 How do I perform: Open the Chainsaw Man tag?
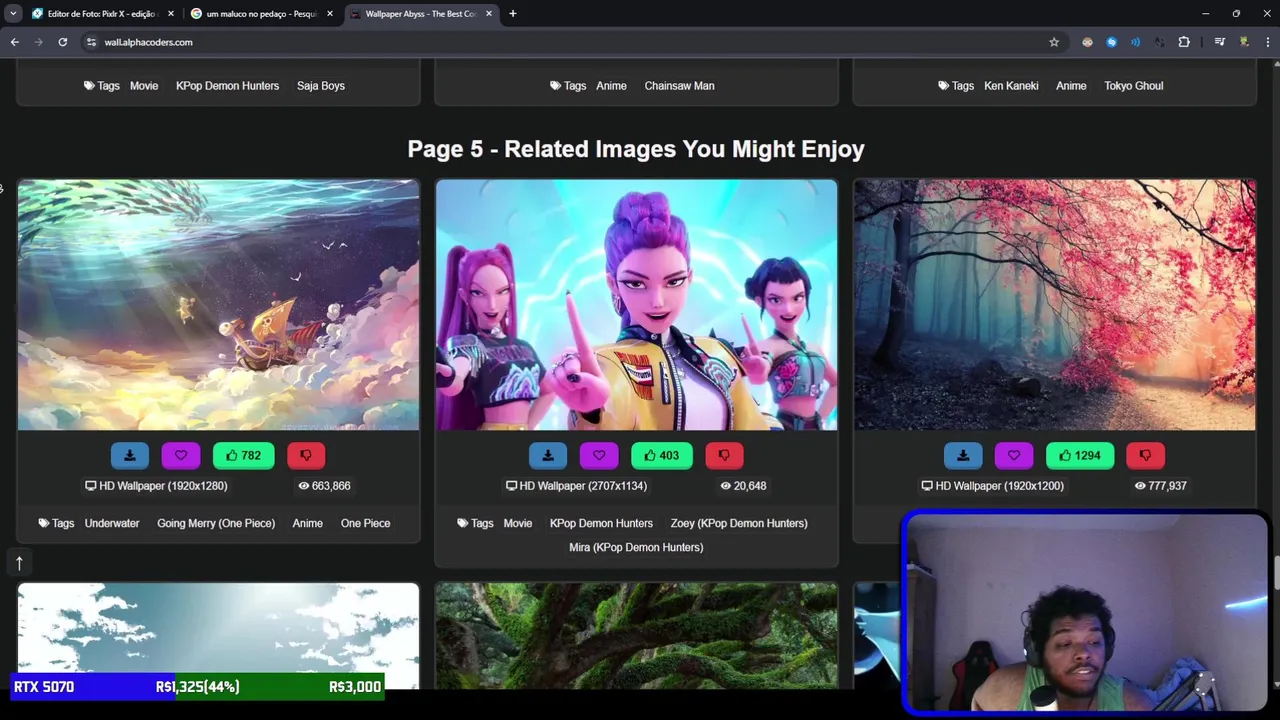pos(679,86)
